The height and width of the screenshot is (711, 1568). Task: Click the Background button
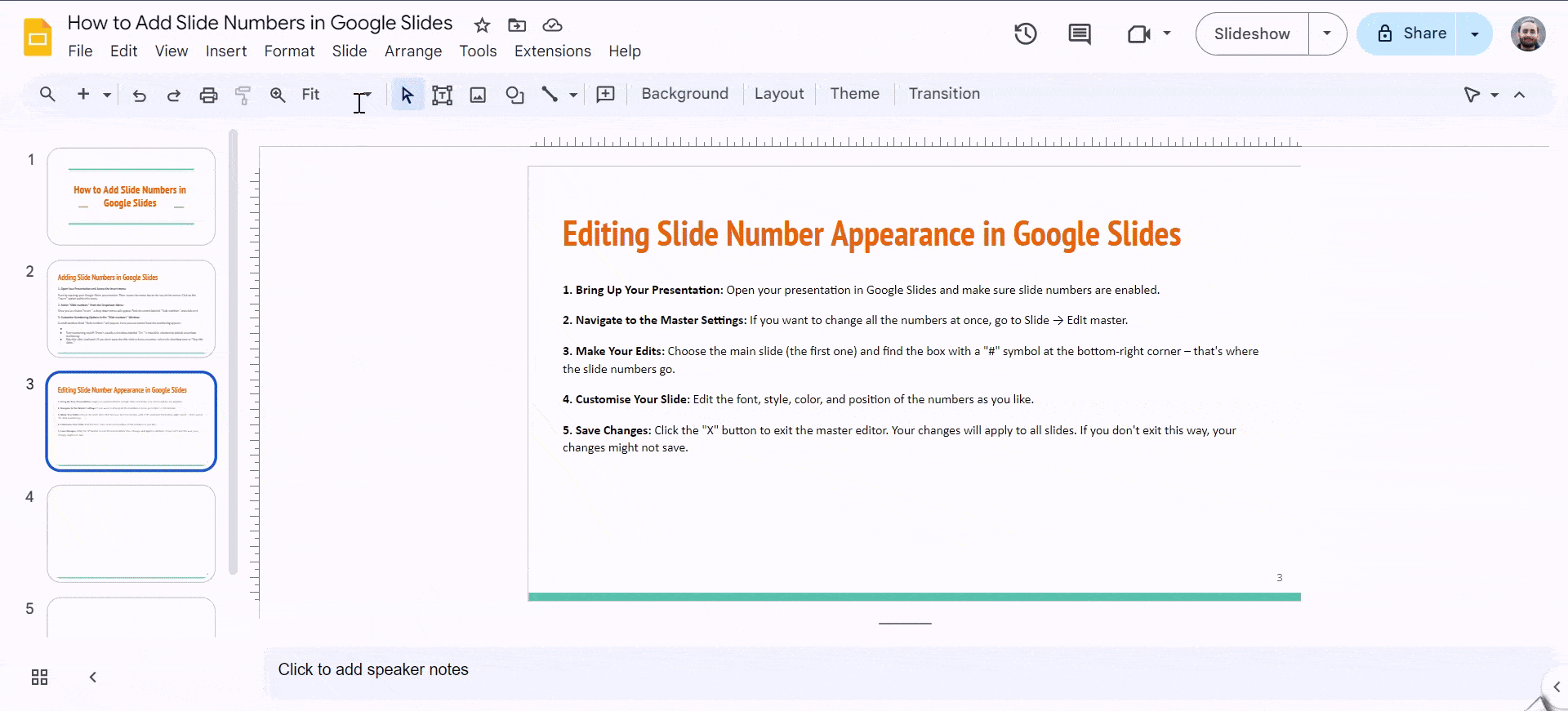point(684,94)
